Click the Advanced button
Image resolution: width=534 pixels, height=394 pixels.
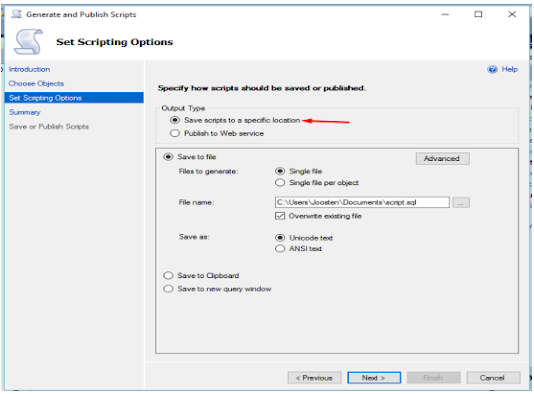(442, 159)
